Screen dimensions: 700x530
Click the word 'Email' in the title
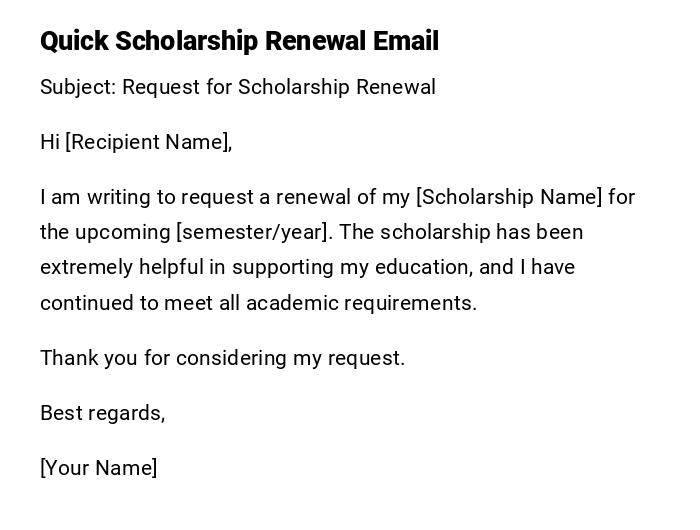coord(406,42)
